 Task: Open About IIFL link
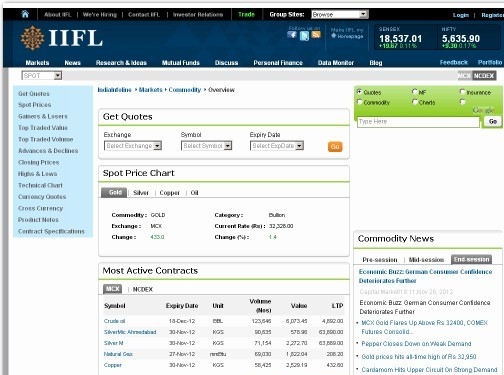click(58, 14)
